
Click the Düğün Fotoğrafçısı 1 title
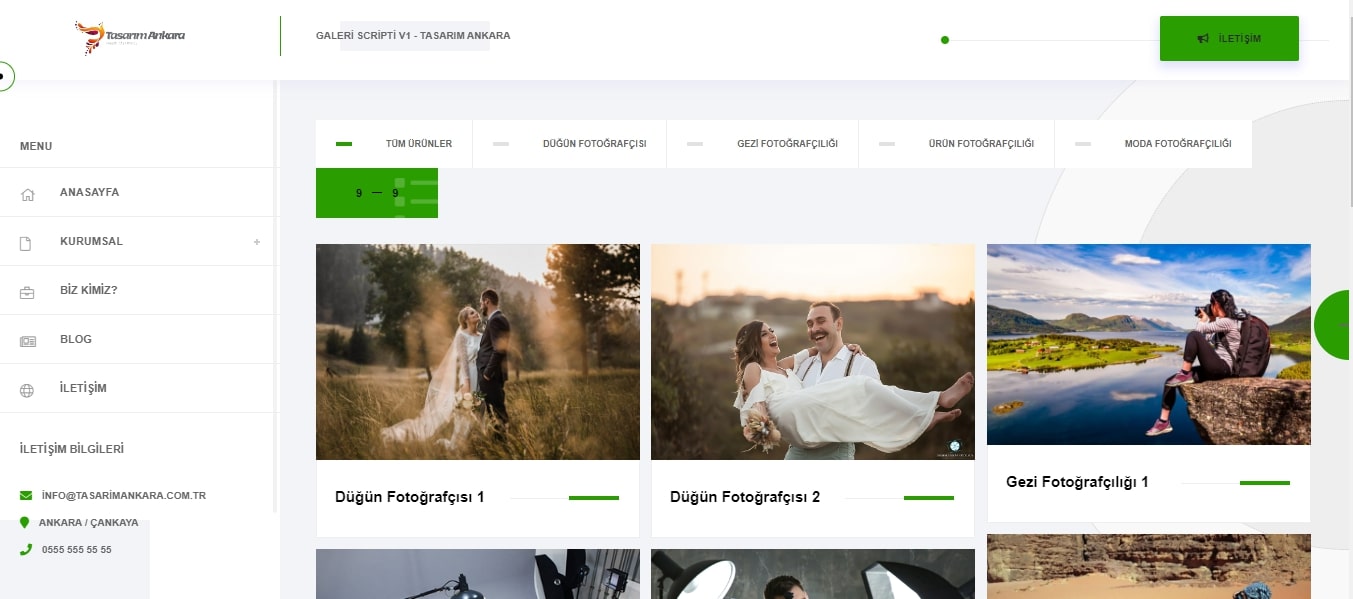(410, 497)
